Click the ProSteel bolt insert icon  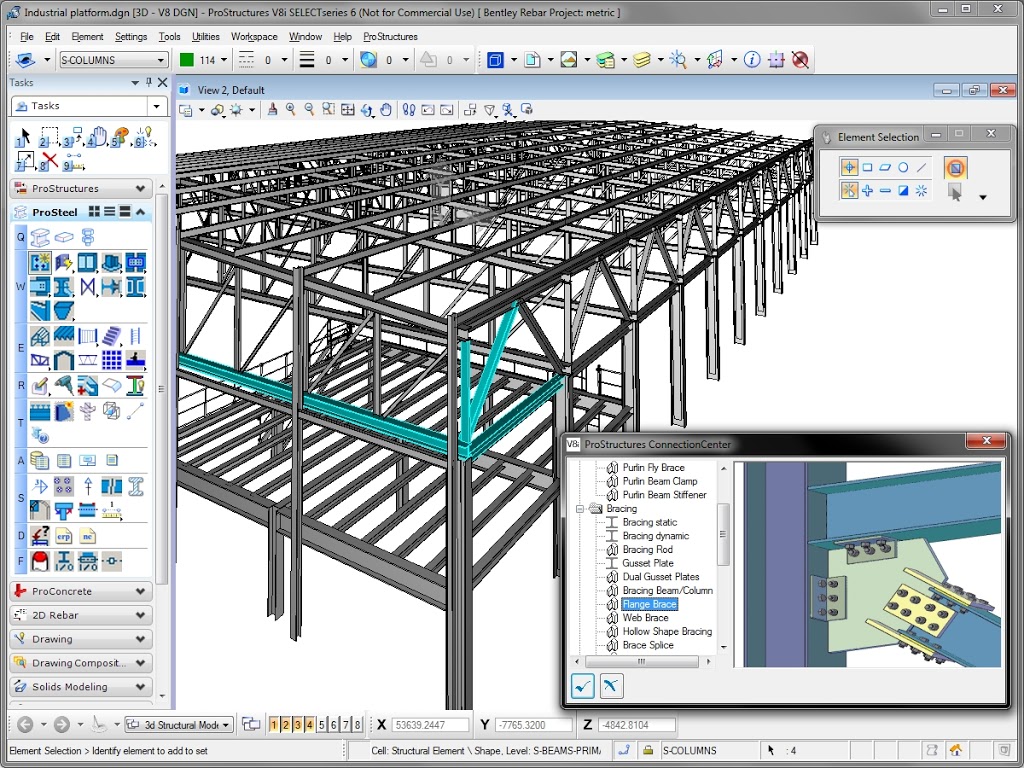[88, 236]
